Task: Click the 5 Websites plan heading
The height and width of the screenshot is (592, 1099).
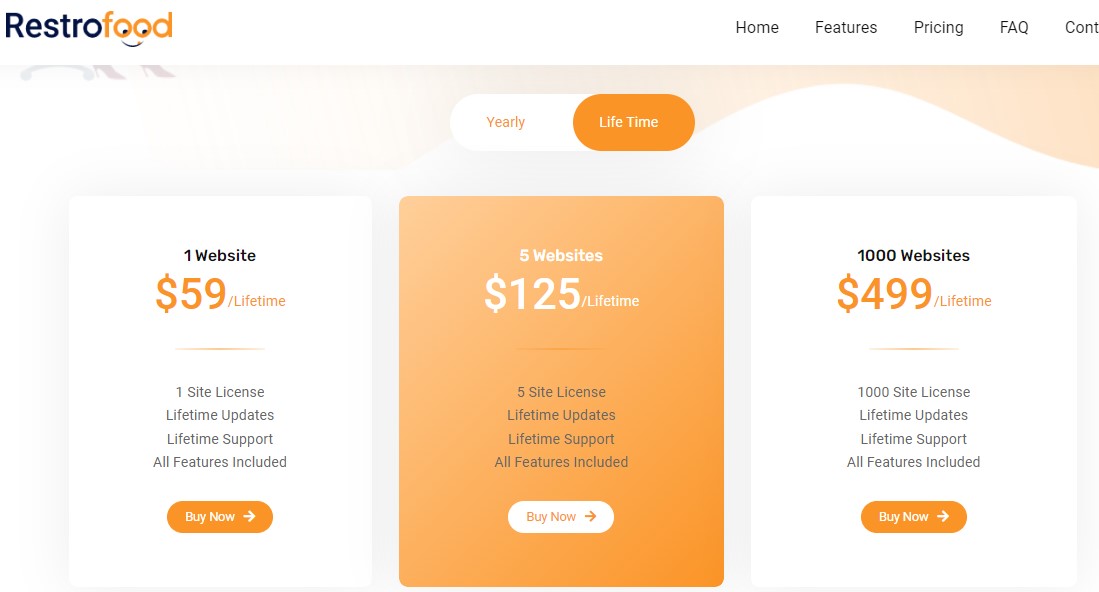Action: [561, 256]
